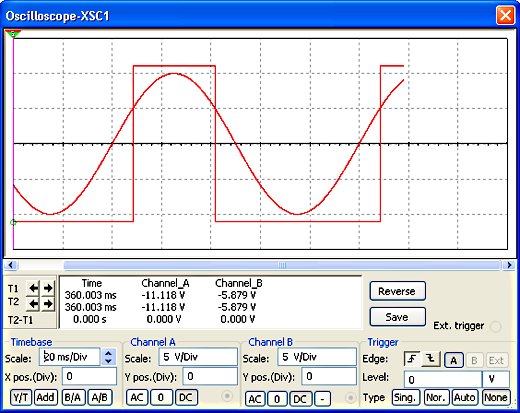
Task: Select trigger source B
Action: point(474,360)
